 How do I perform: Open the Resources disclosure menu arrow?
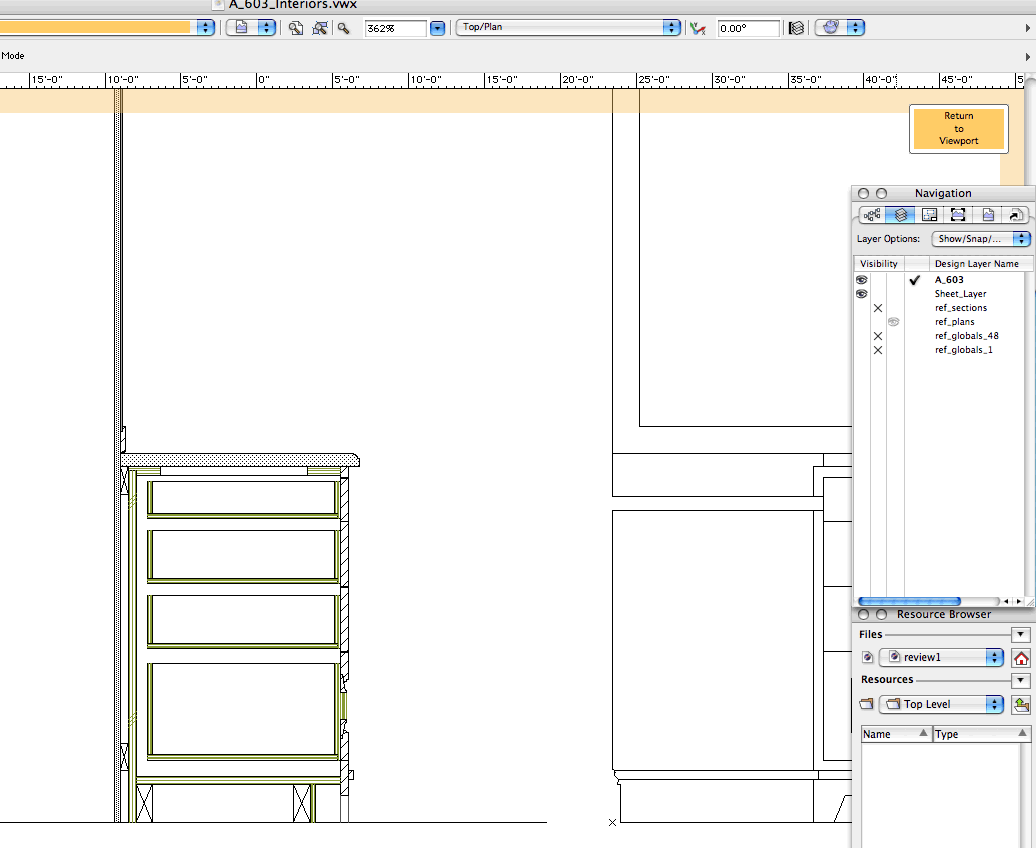point(1020,679)
